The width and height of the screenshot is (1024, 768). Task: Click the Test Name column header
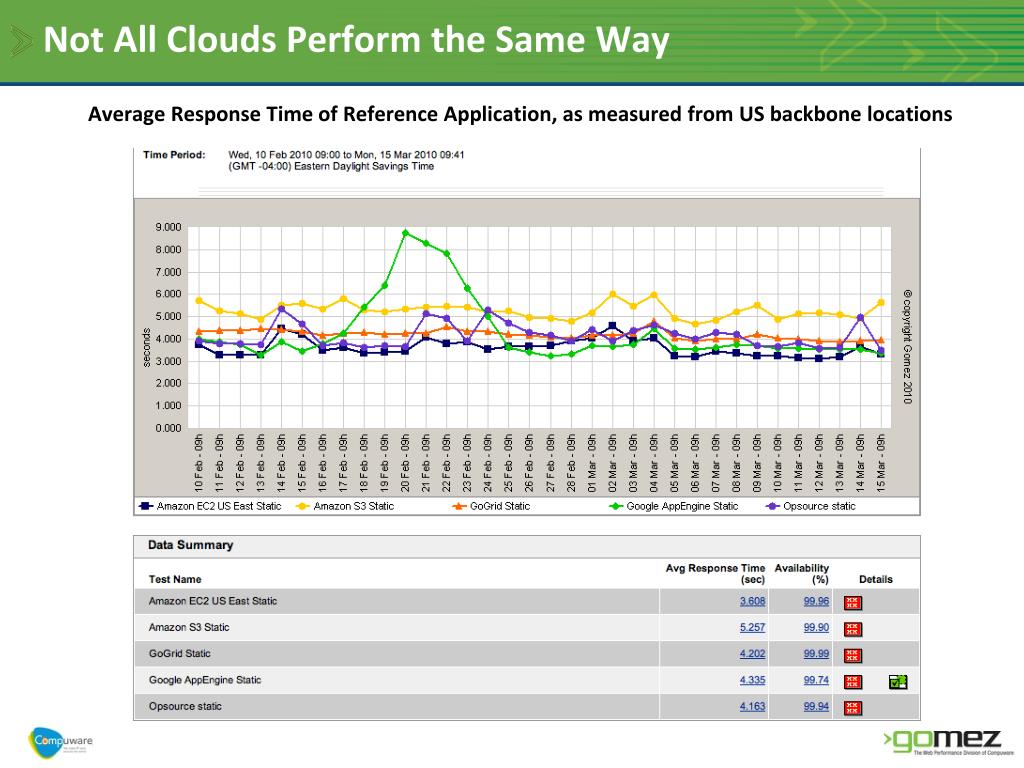click(175, 579)
